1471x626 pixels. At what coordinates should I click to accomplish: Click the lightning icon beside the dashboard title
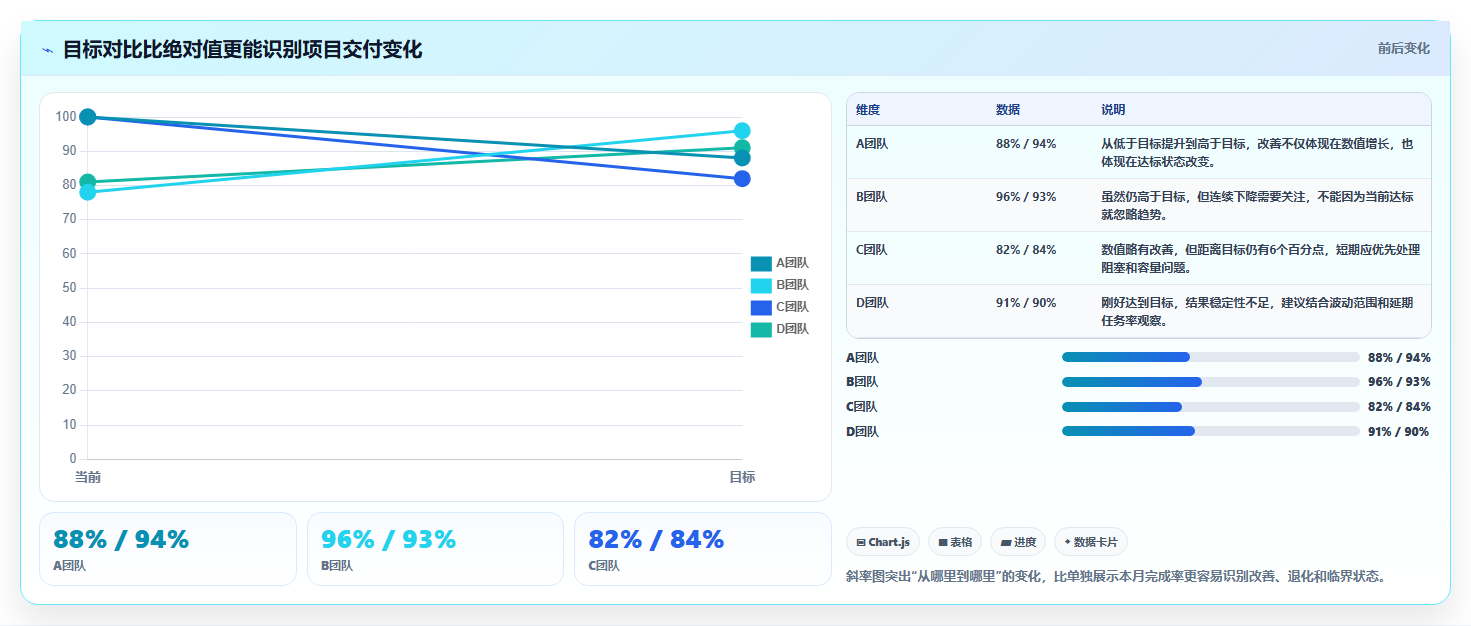pos(47,50)
